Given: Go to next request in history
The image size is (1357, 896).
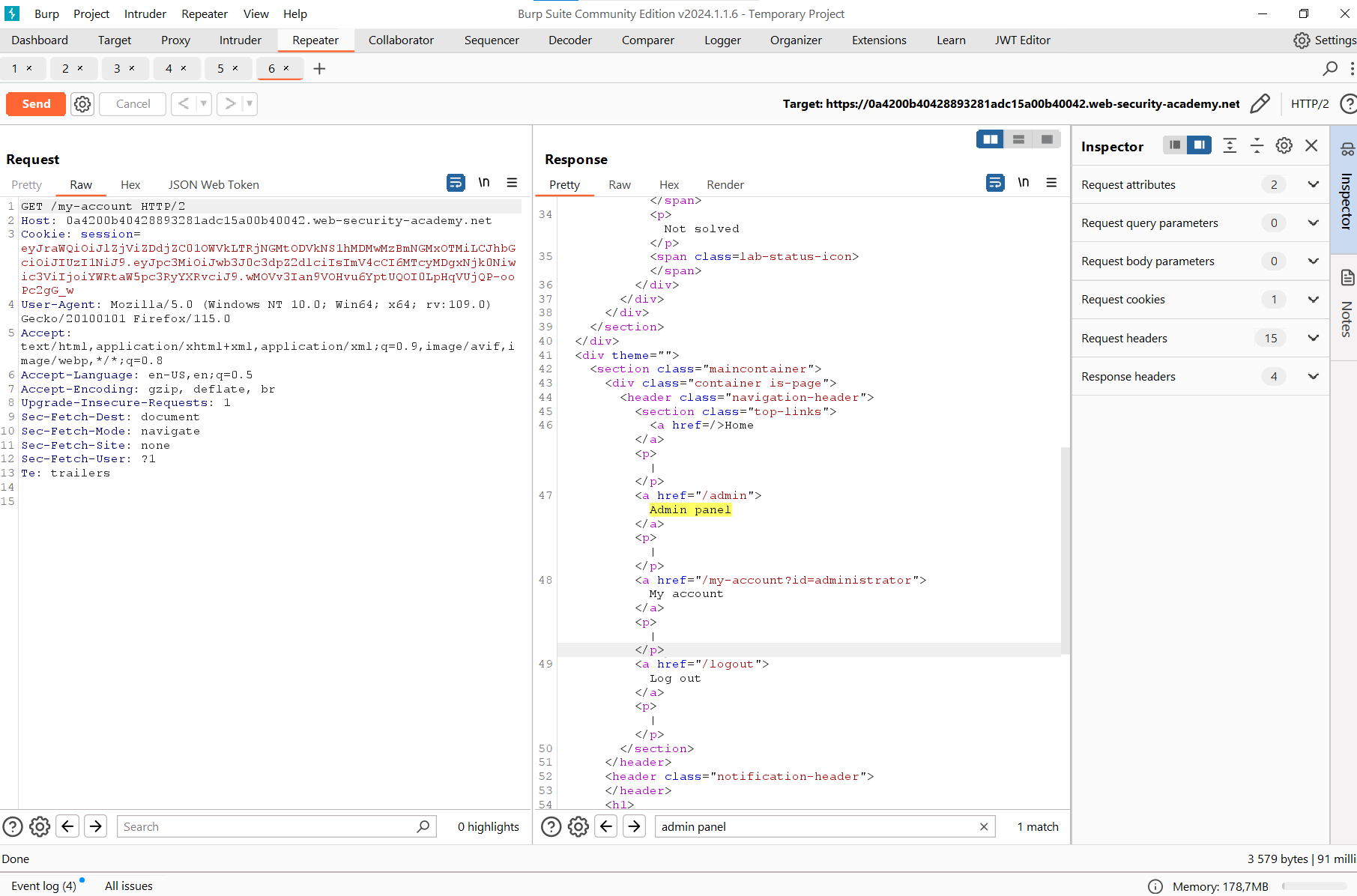Looking at the screenshot, I should [x=230, y=104].
